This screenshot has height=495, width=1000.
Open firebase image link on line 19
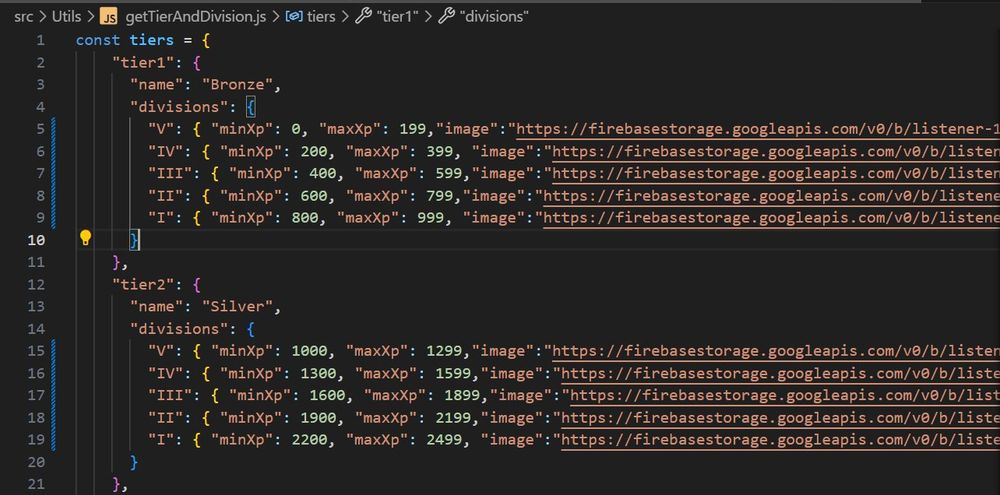780,440
